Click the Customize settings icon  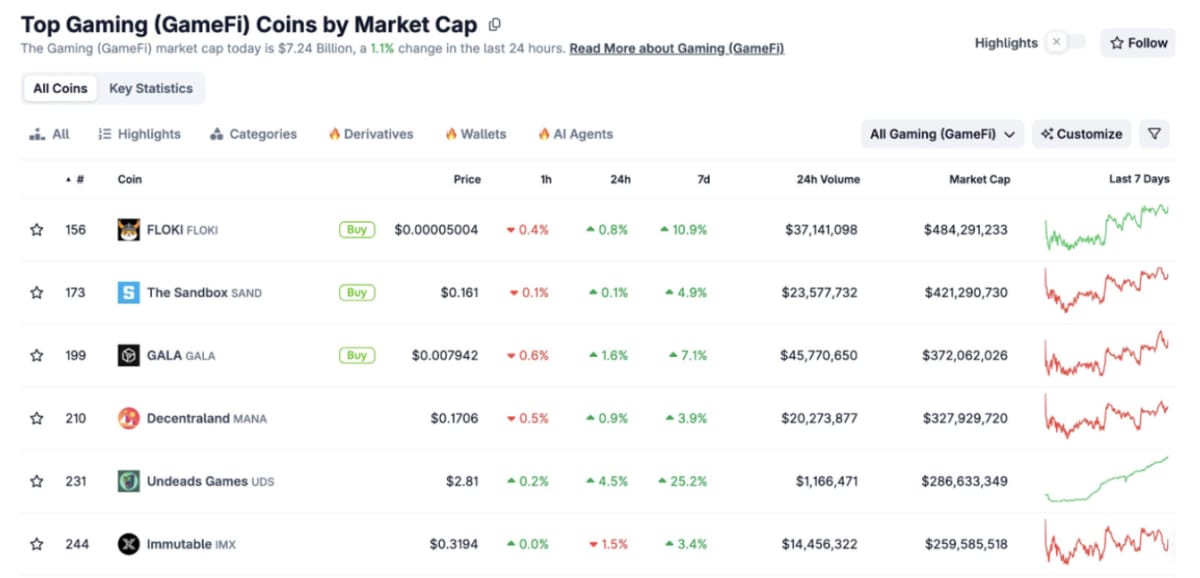click(x=1049, y=133)
